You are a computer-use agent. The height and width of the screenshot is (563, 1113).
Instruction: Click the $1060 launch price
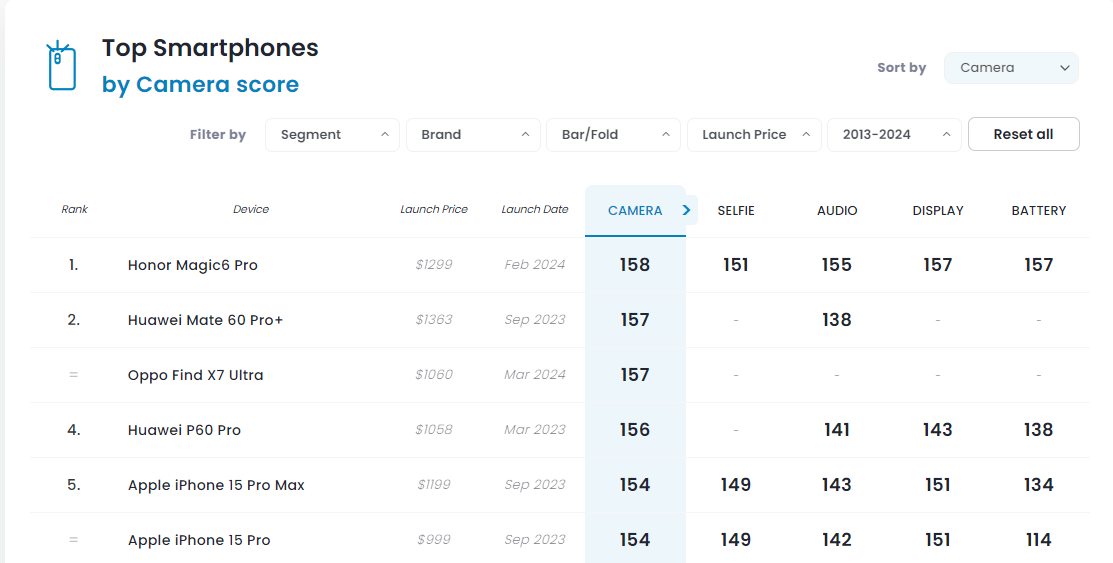click(434, 375)
